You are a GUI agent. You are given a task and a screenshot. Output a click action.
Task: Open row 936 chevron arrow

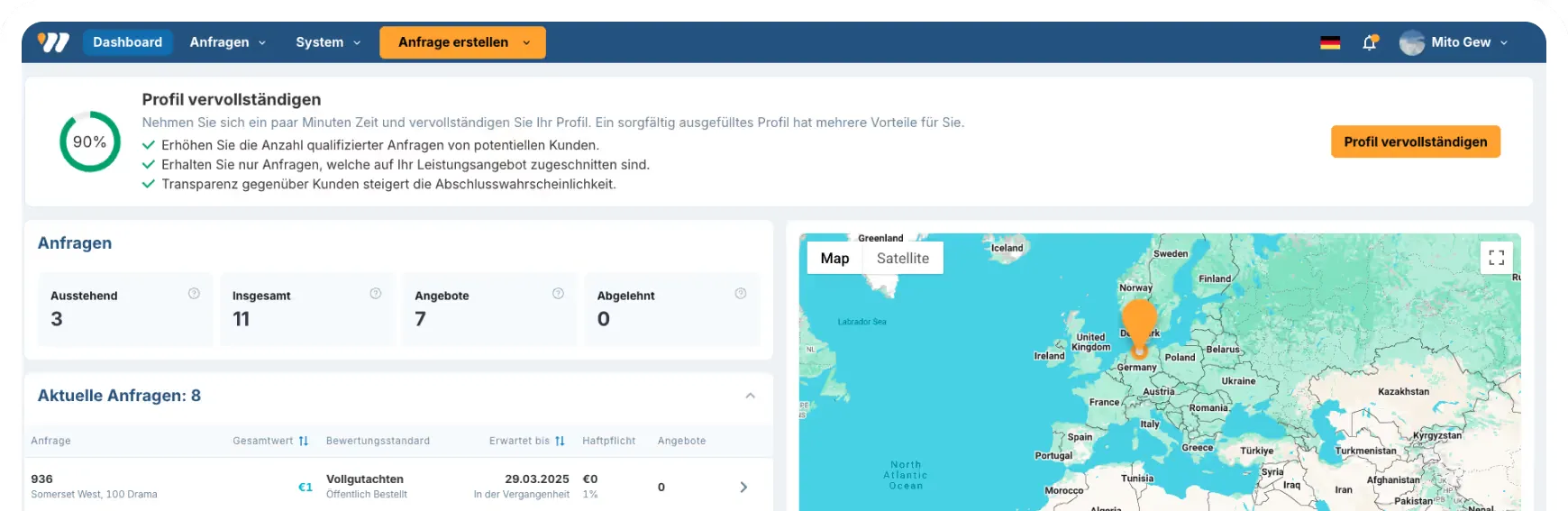coord(743,487)
